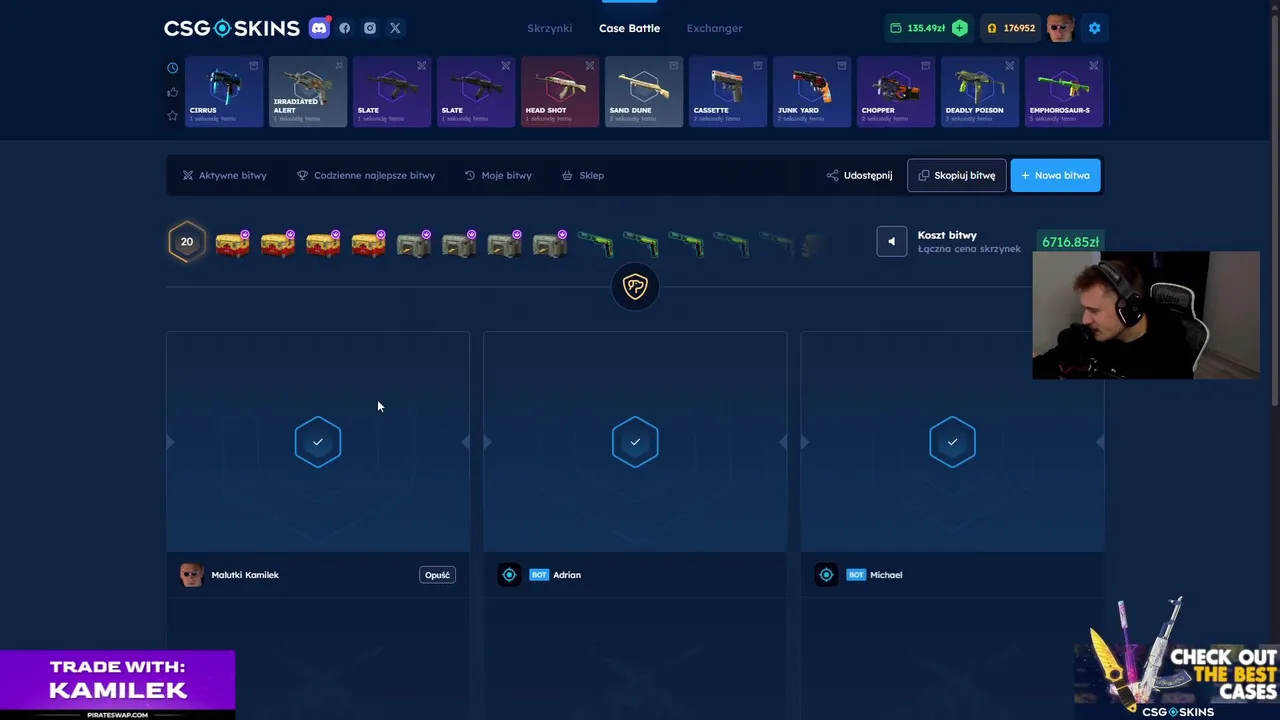
Task: Click the ready checkmark above BOT Adrian
Action: (635, 442)
